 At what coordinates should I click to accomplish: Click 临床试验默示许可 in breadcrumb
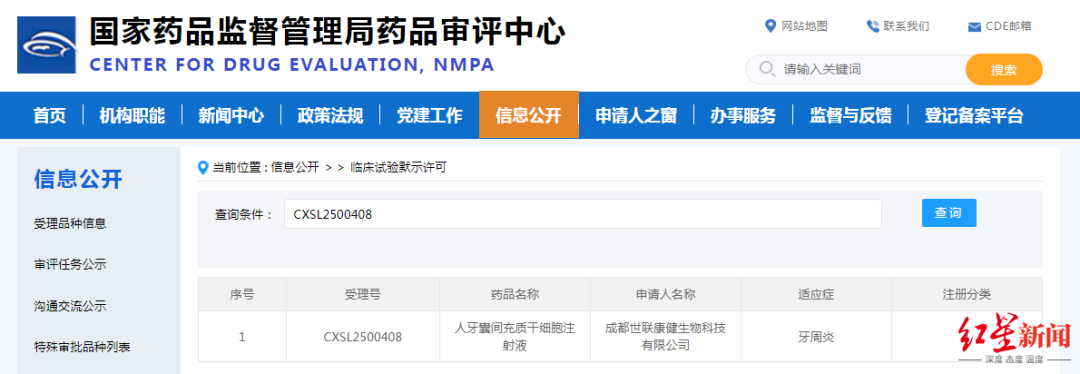point(399,167)
